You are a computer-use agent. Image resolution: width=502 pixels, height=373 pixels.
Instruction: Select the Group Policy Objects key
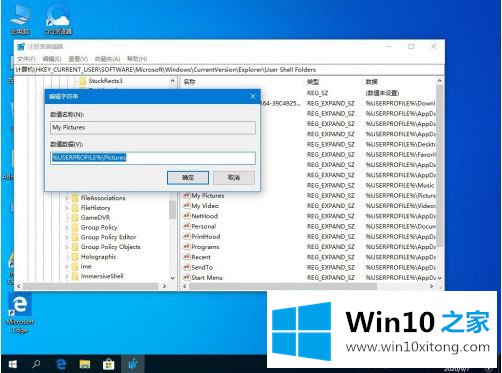[x=110, y=247]
